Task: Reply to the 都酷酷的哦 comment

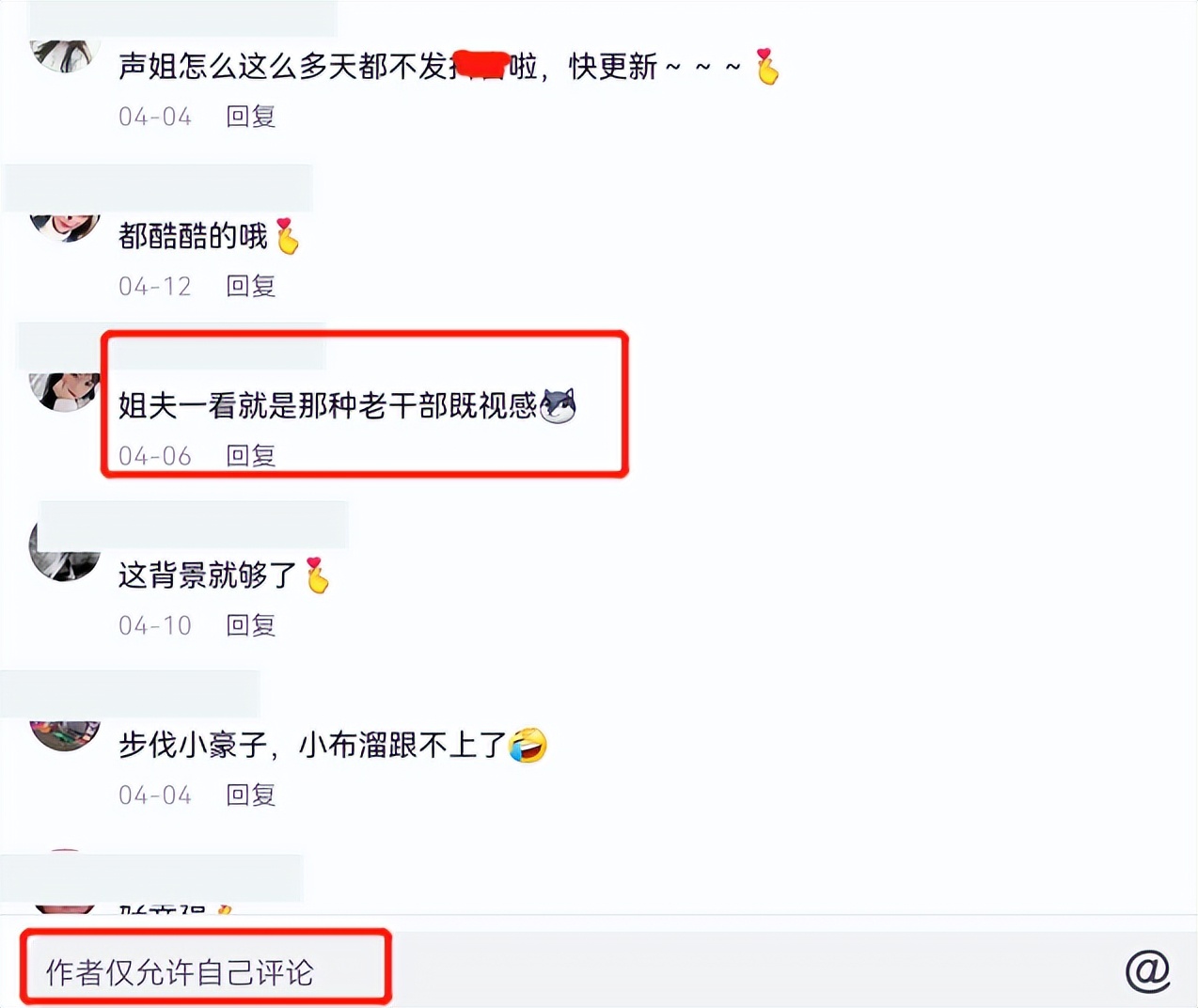Action: tap(251, 286)
